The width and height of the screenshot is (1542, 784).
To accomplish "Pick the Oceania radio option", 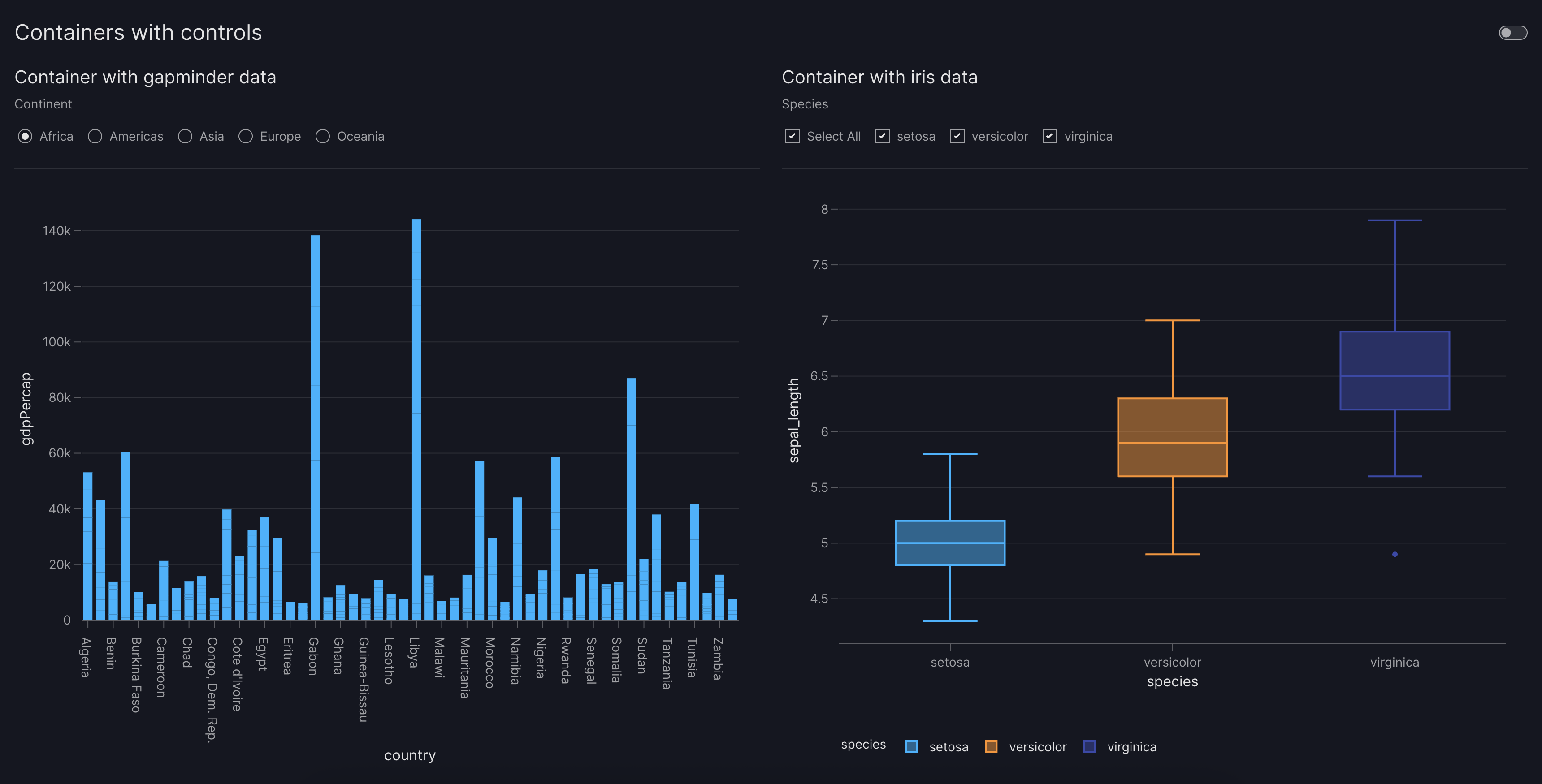I will click(x=323, y=137).
